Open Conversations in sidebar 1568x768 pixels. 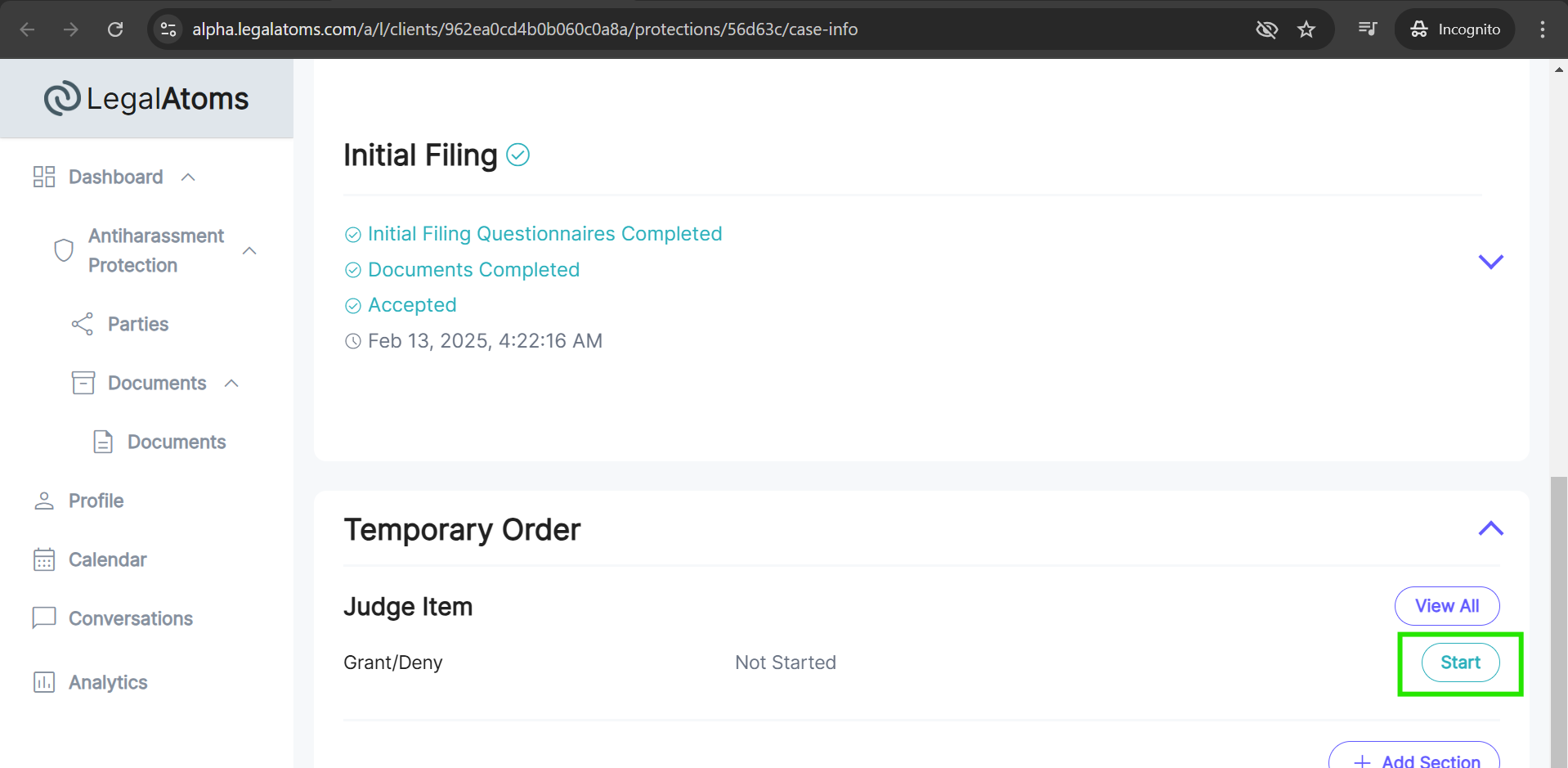pos(131,618)
